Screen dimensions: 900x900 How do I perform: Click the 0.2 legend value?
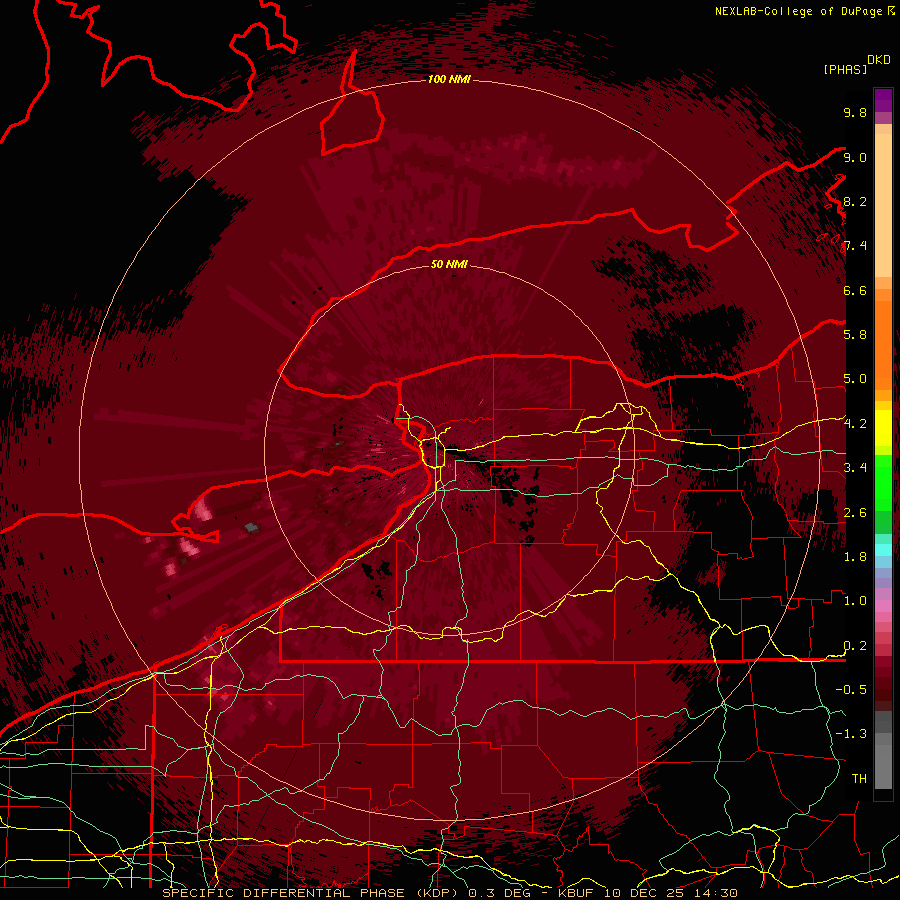pyautogui.click(x=855, y=646)
